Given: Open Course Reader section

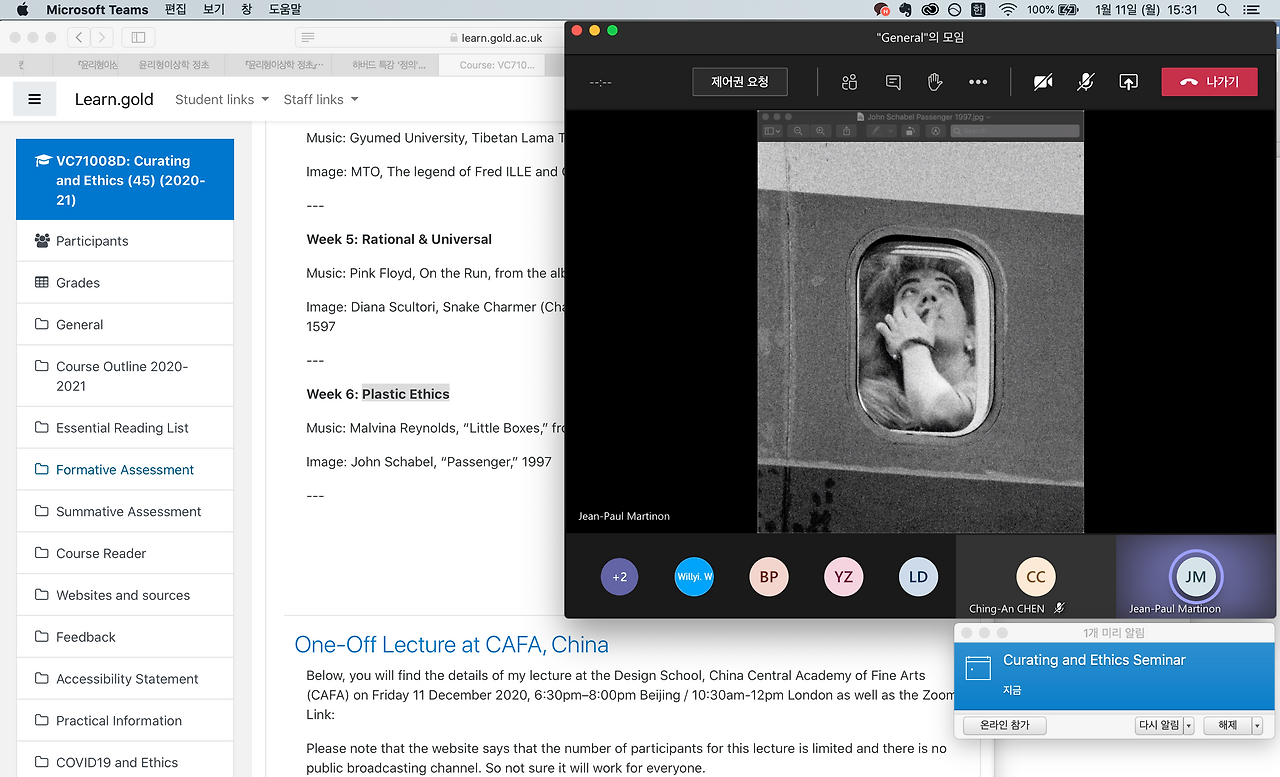Looking at the screenshot, I should [125, 554].
